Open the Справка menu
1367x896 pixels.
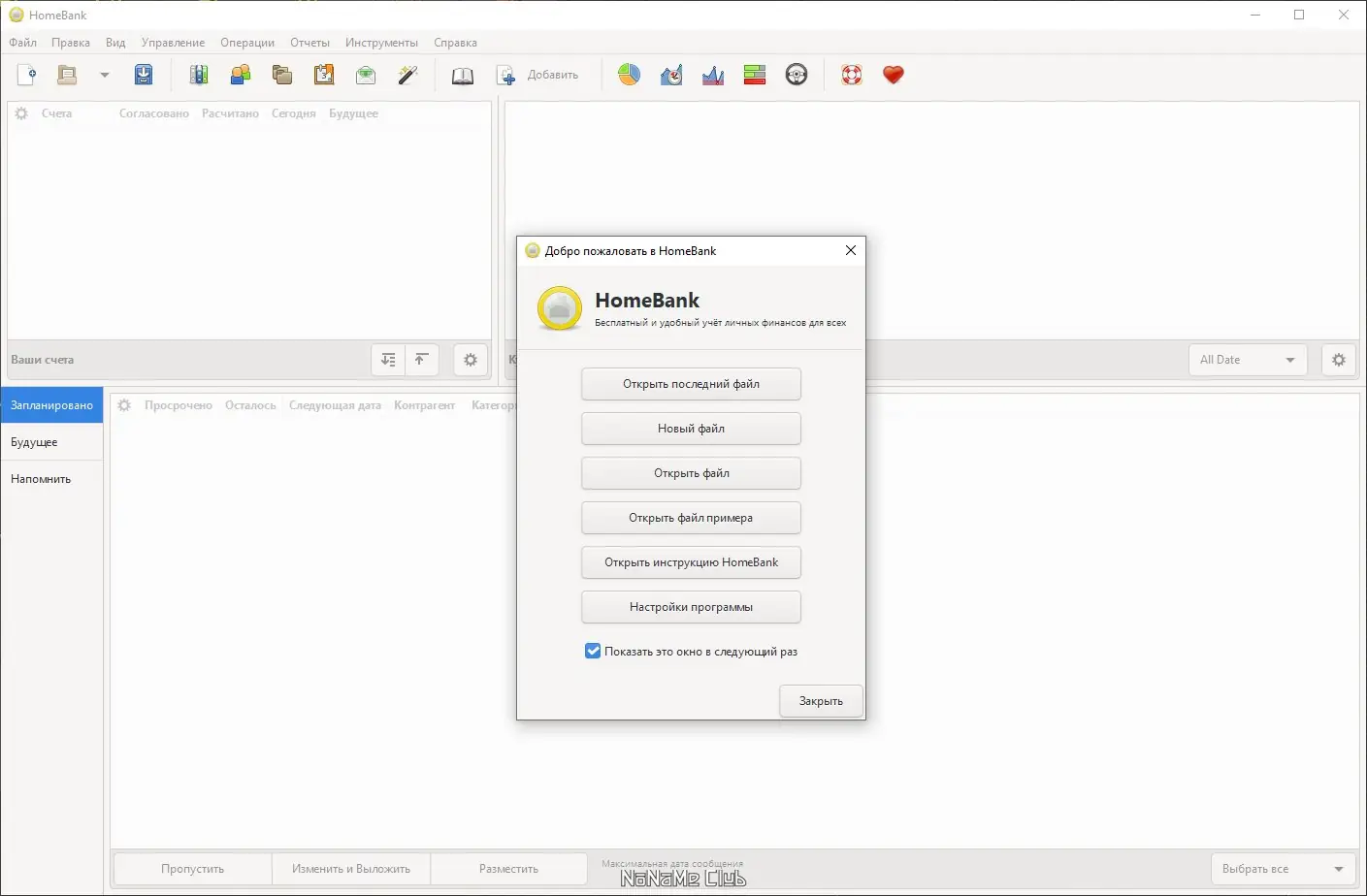click(456, 43)
